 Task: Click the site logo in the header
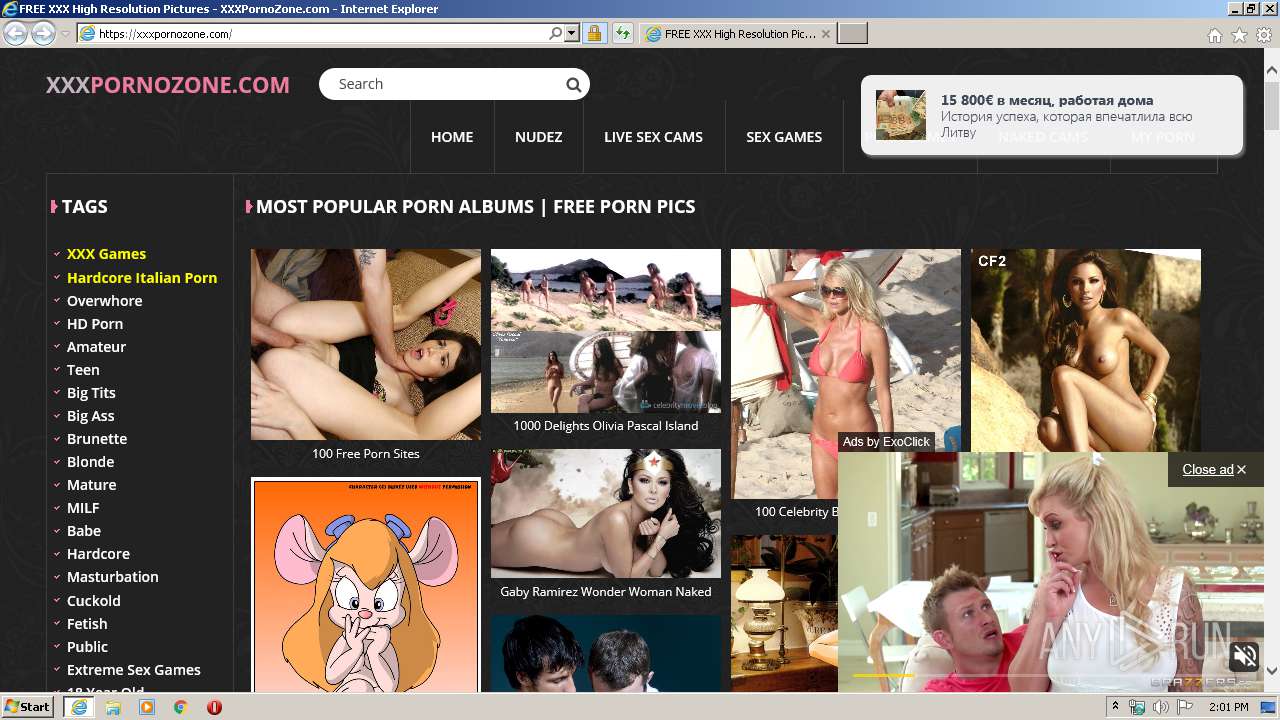click(168, 85)
